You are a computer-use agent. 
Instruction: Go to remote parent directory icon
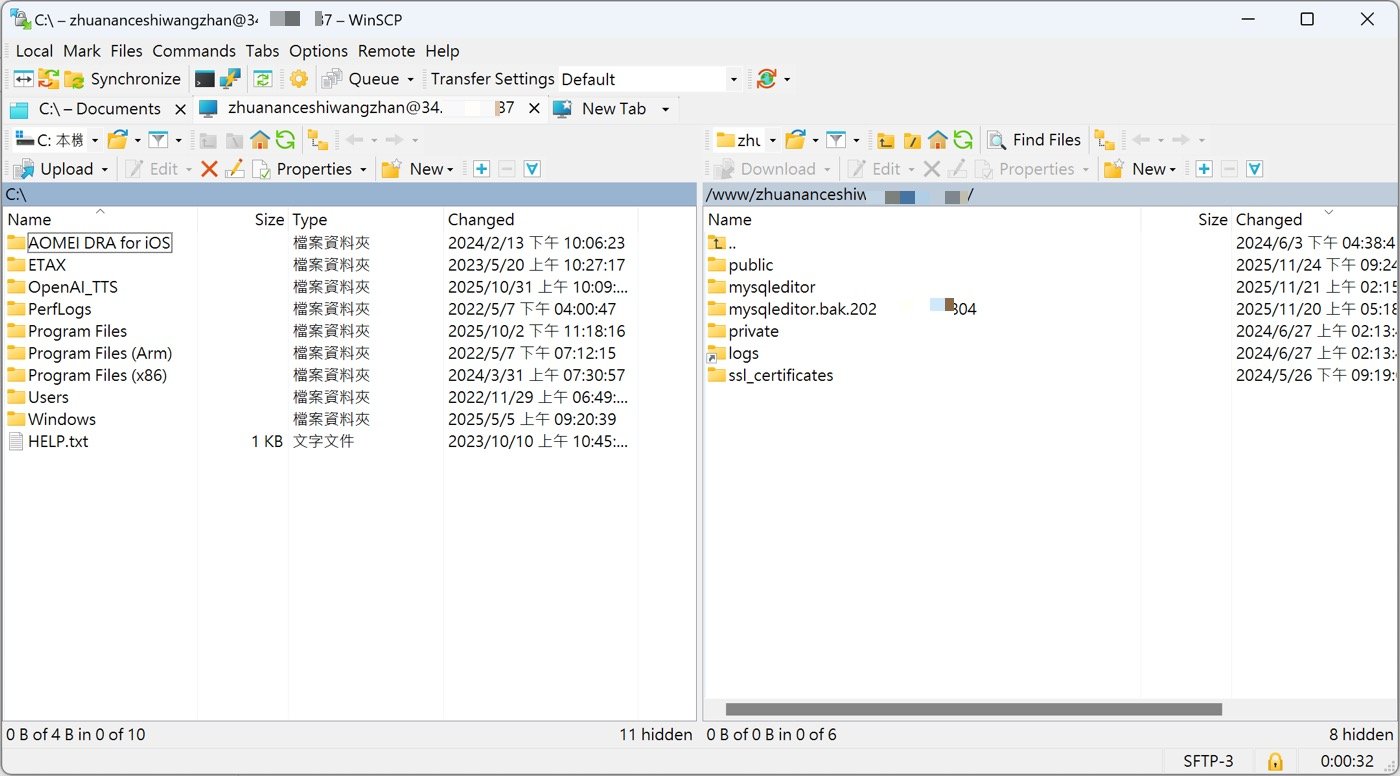pyautogui.click(x=885, y=140)
